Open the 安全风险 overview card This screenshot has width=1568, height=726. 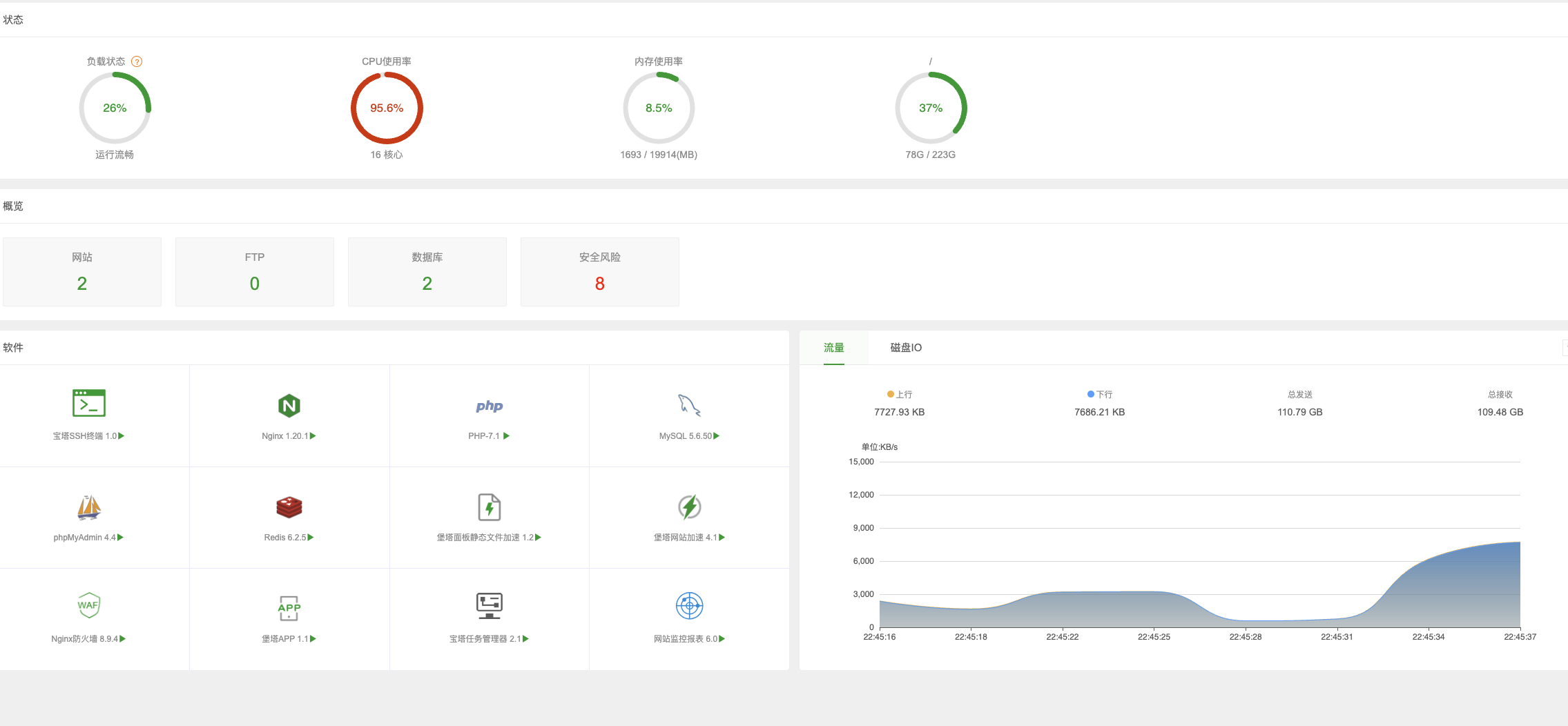click(600, 272)
